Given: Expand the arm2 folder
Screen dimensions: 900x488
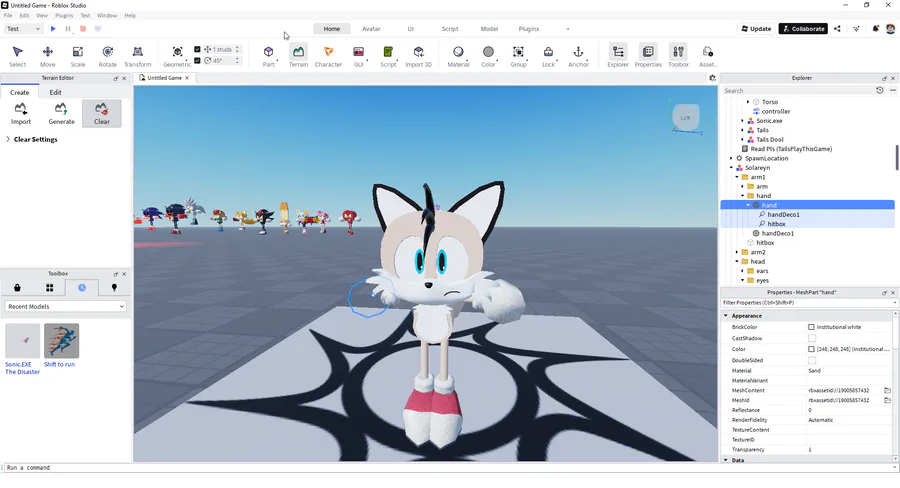Looking at the screenshot, I should click(737, 252).
